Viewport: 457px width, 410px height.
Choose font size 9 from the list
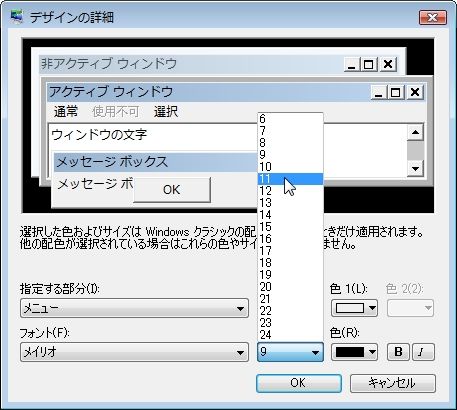coord(290,155)
